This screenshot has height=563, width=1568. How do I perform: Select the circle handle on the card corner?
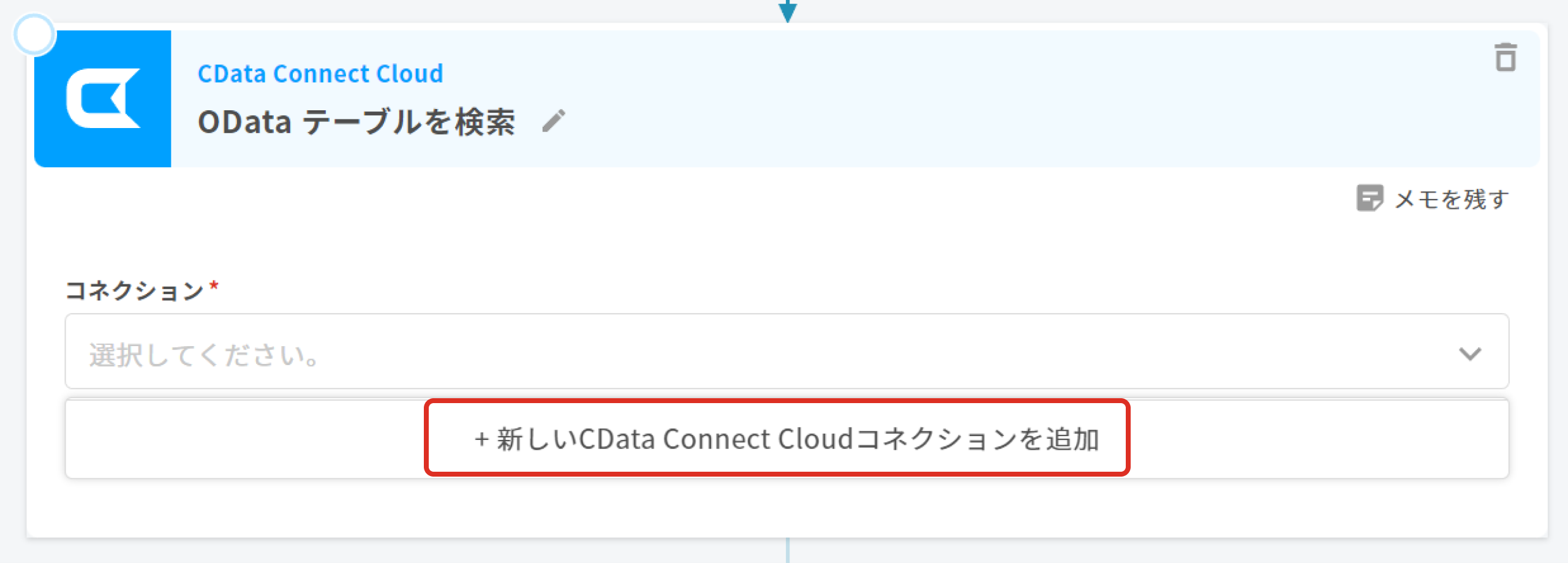[34, 34]
